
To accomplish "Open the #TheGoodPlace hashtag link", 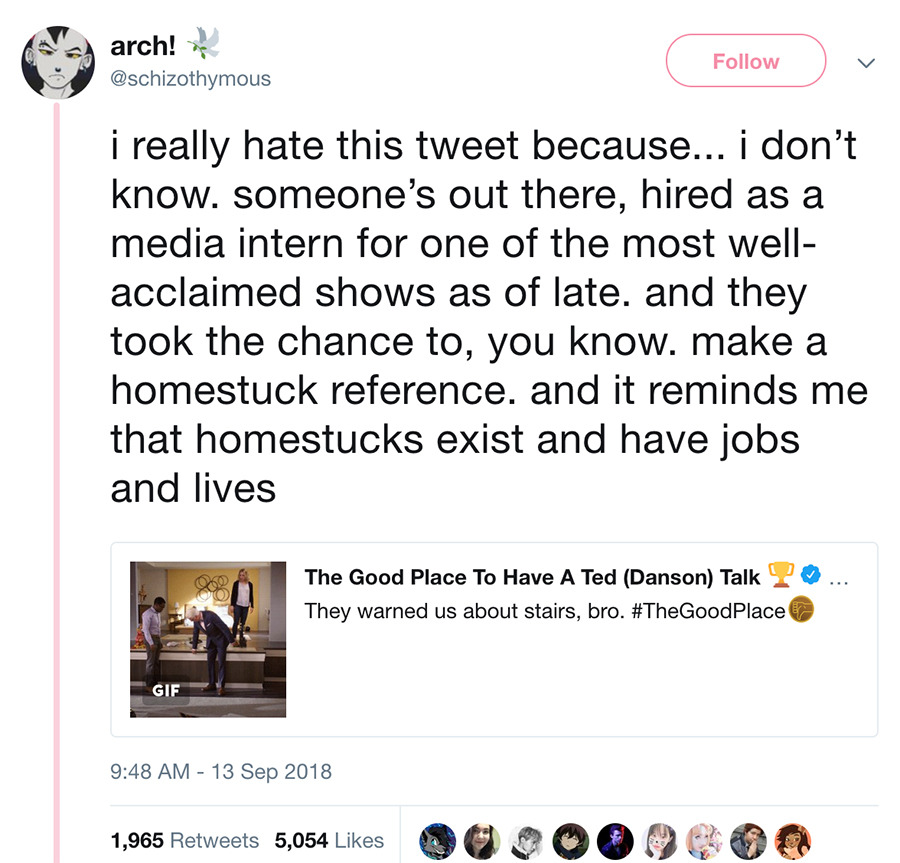I will tap(709, 610).
